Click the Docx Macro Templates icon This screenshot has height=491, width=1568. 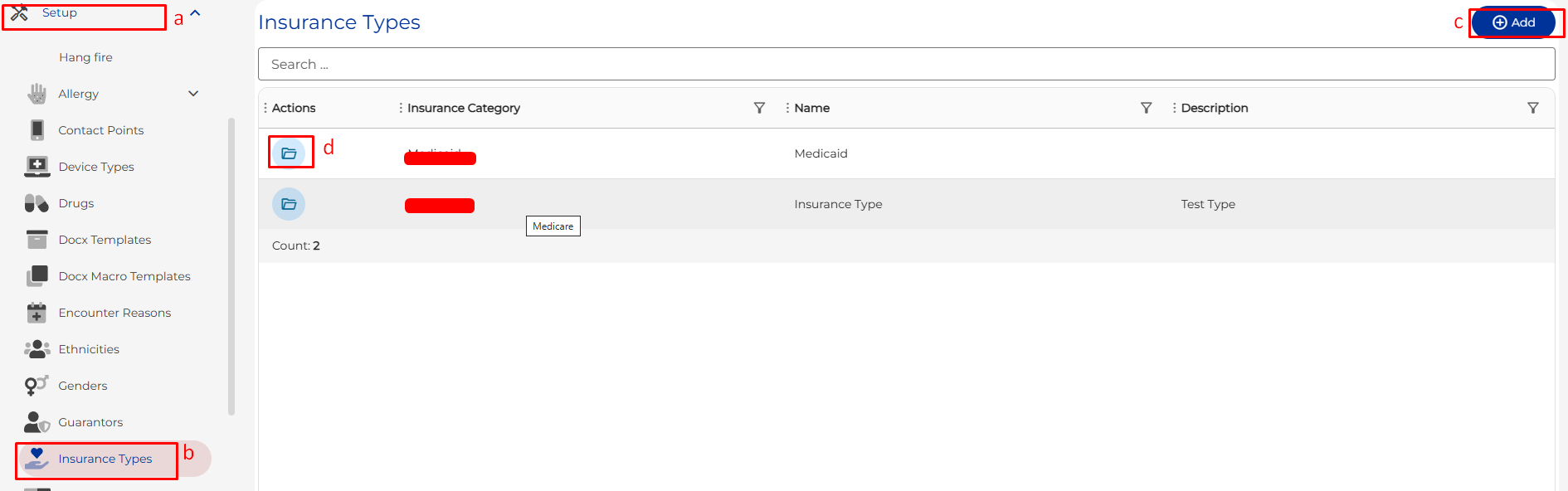[37, 276]
